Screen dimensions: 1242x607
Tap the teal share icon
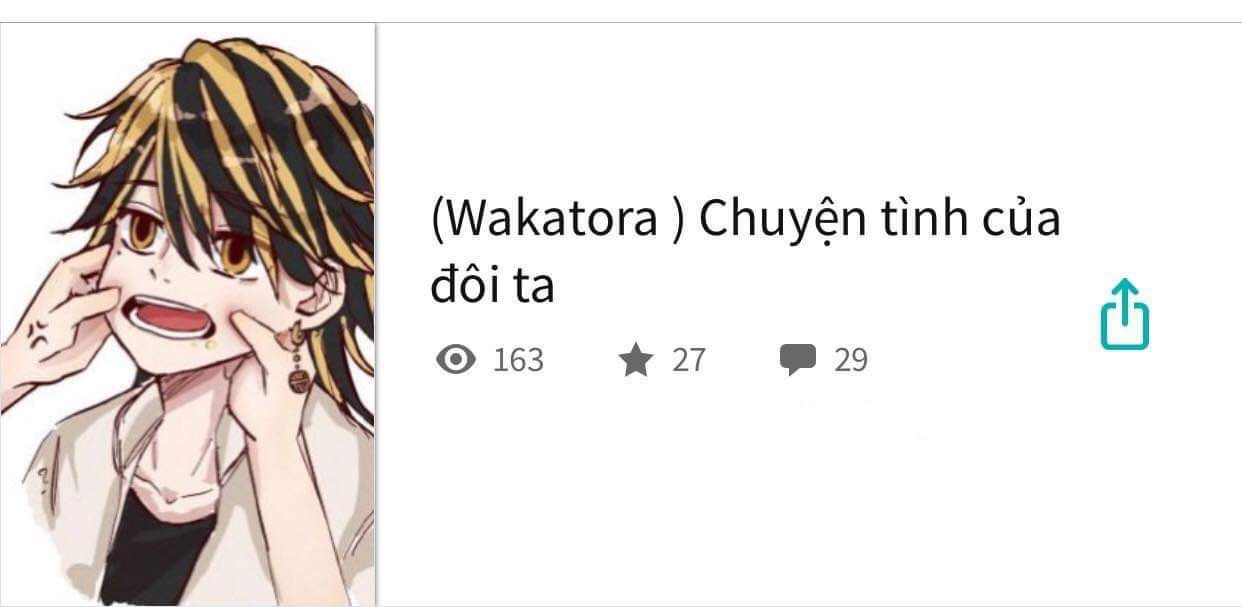click(x=1125, y=314)
